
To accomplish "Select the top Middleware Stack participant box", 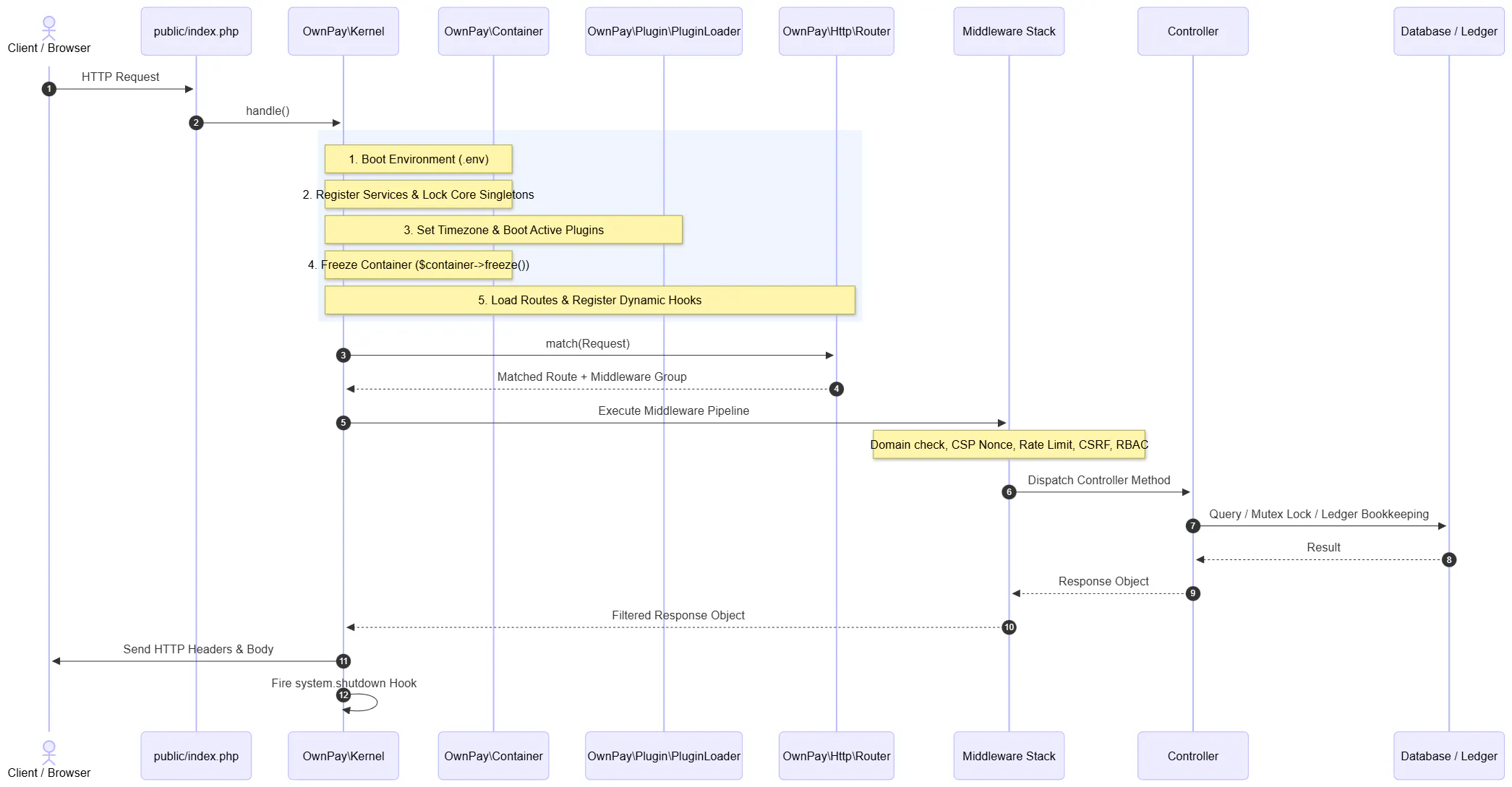I will coord(1009,31).
